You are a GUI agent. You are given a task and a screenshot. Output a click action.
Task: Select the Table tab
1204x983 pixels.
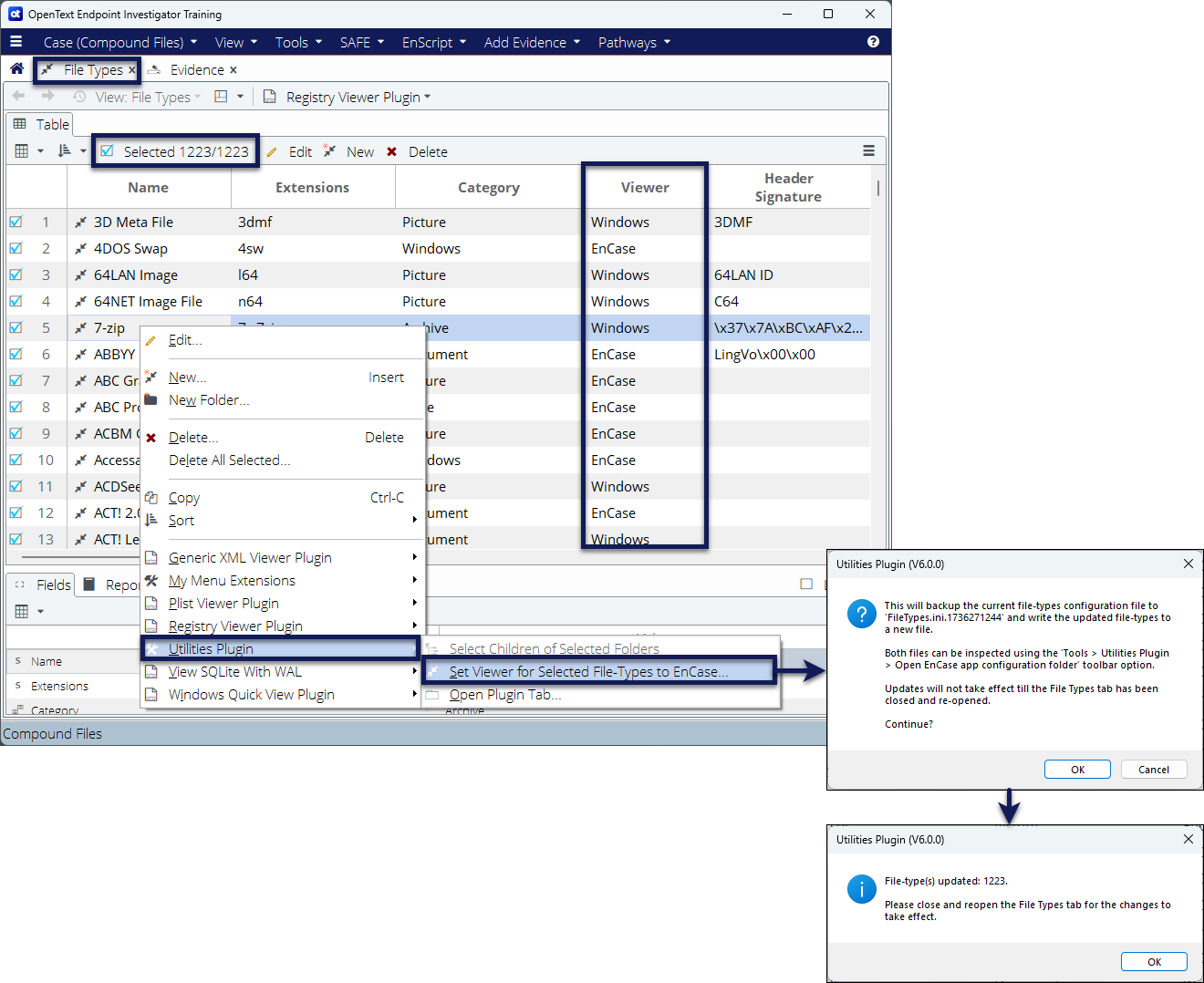[x=41, y=124]
